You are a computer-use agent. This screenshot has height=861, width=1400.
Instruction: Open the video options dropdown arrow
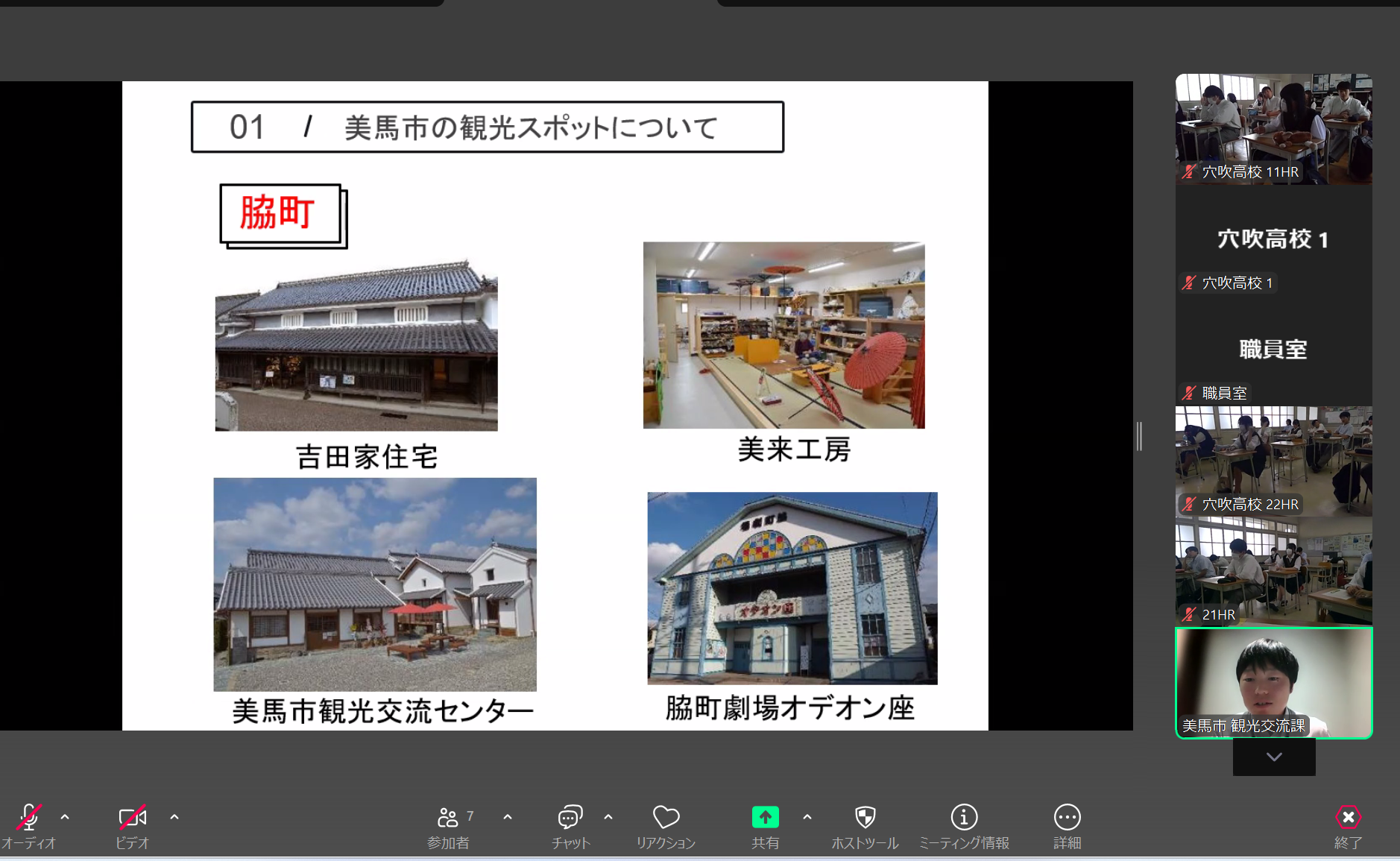click(x=174, y=818)
